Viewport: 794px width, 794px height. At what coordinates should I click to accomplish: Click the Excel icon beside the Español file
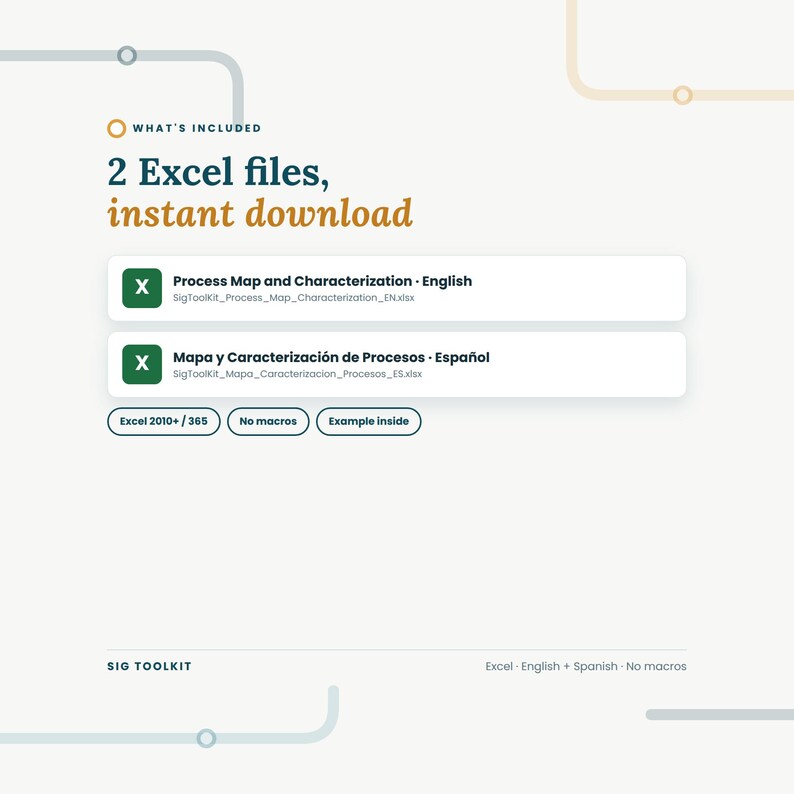tap(142, 364)
